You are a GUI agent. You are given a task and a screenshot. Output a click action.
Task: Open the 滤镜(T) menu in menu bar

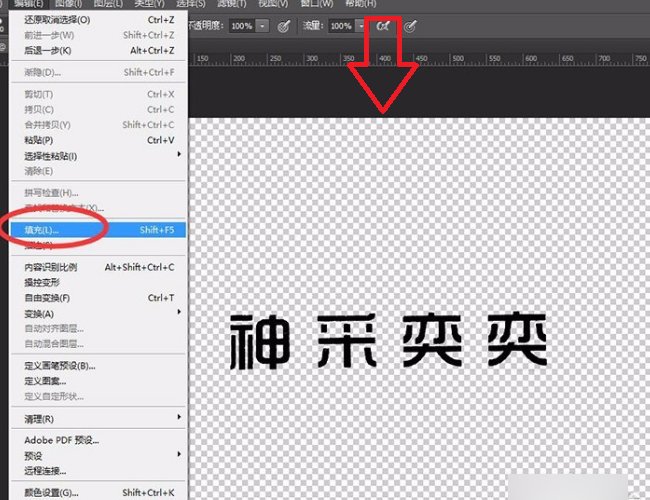[x=232, y=4]
